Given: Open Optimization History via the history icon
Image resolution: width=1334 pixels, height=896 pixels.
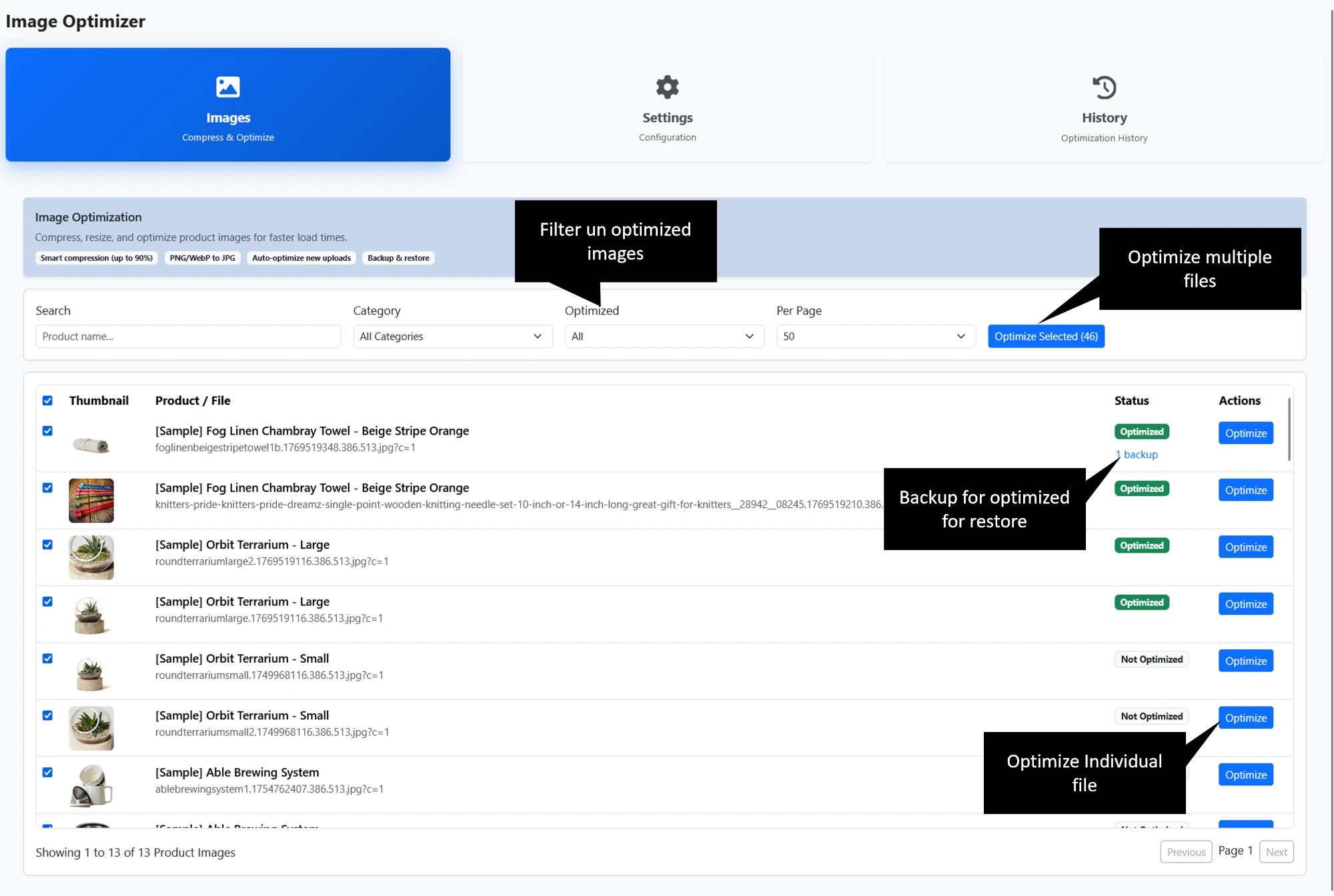Looking at the screenshot, I should pos(1104,87).
